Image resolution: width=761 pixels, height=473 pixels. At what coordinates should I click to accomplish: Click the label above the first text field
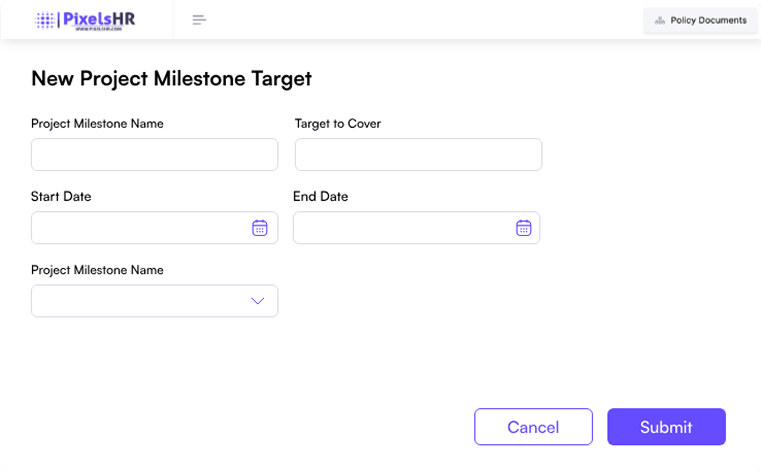(x=97, y=124)
